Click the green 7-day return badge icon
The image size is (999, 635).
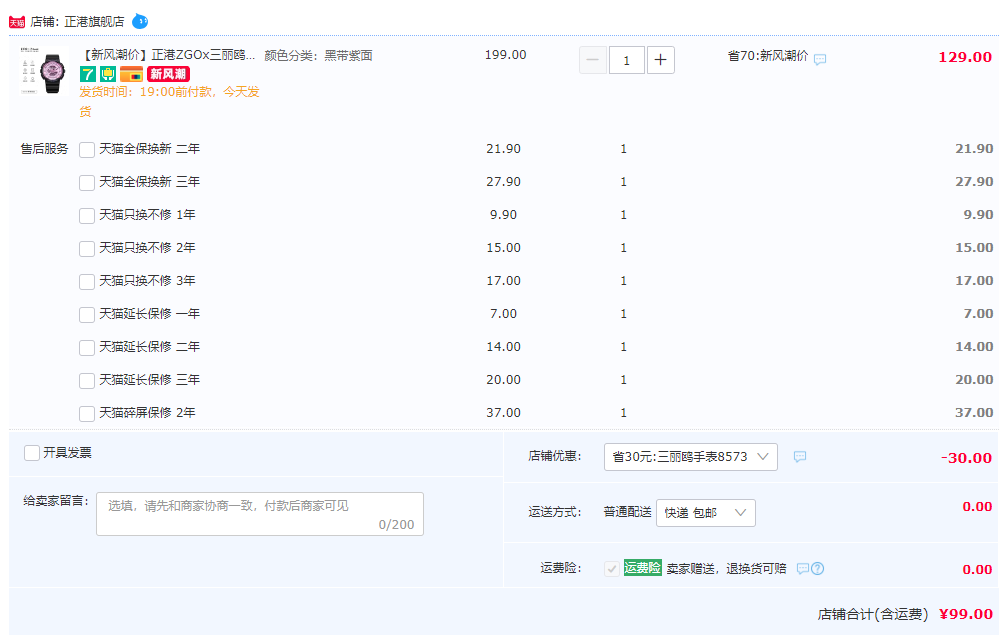pos(87,74)
